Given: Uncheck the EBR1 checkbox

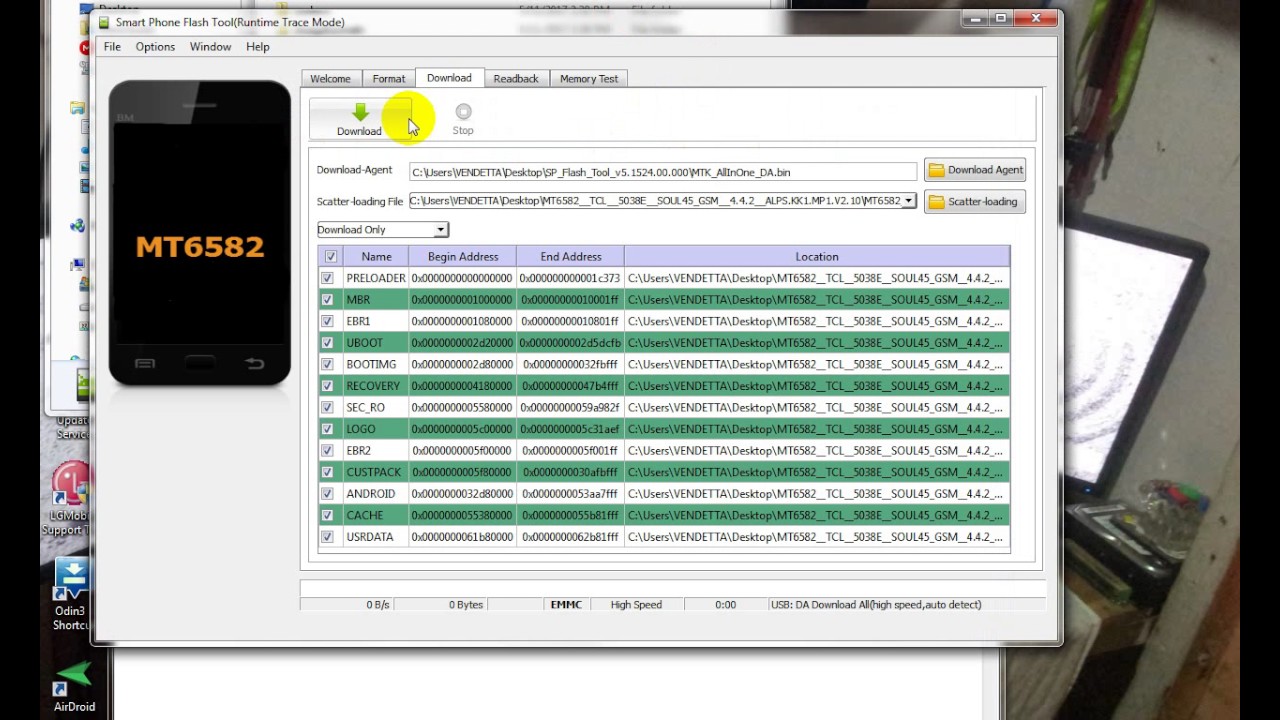Looking at the screenshot, I should [327, 321].
